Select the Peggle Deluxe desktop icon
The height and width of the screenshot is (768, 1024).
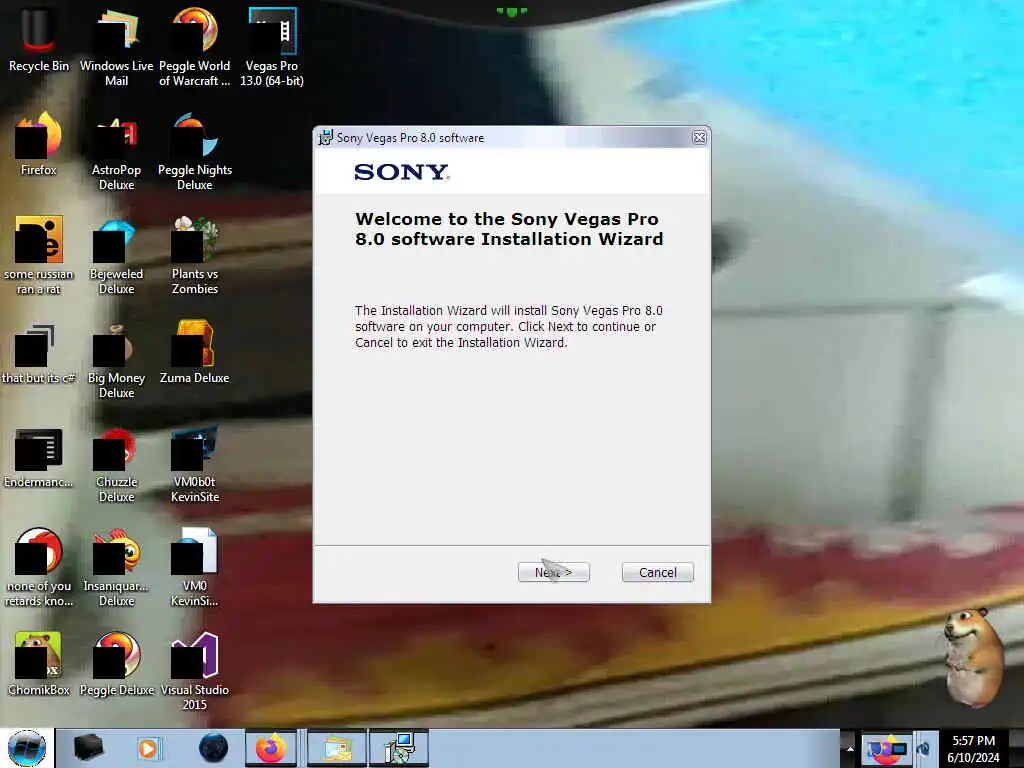[x=116, y=664]
